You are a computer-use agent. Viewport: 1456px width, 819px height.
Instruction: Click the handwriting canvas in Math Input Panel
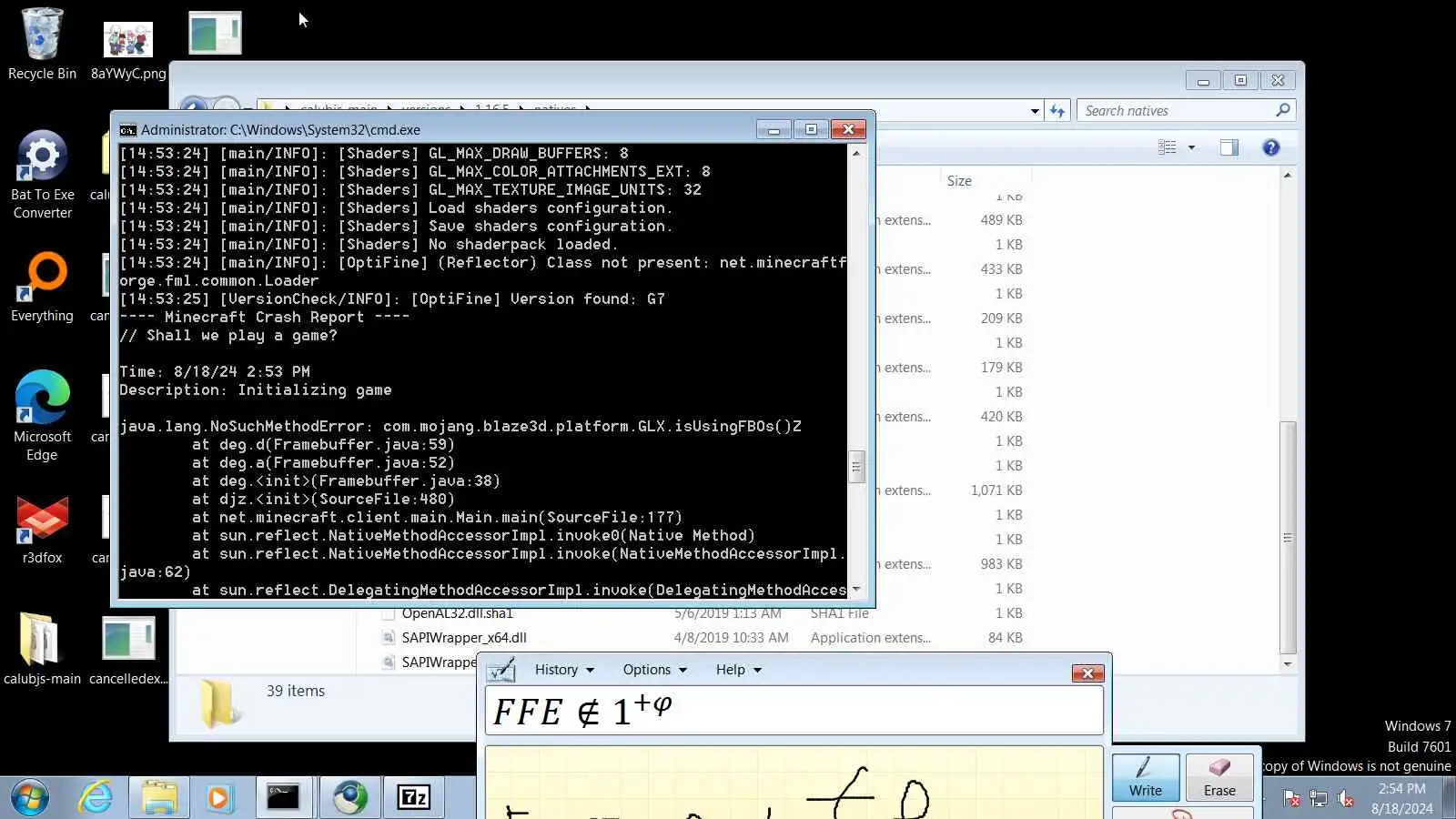(x=794, y=783)
